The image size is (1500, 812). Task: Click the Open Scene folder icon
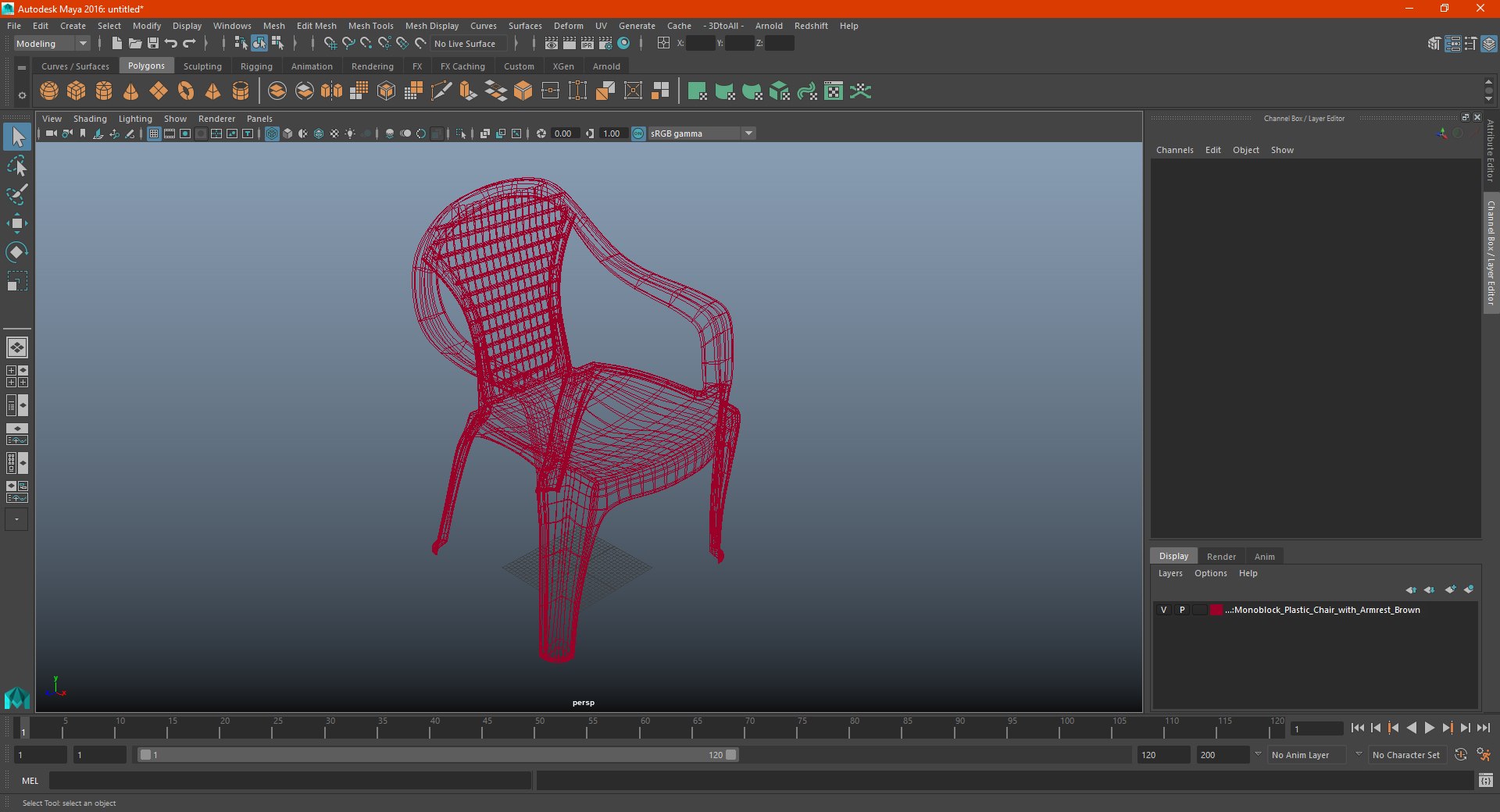tap(135, 44)
